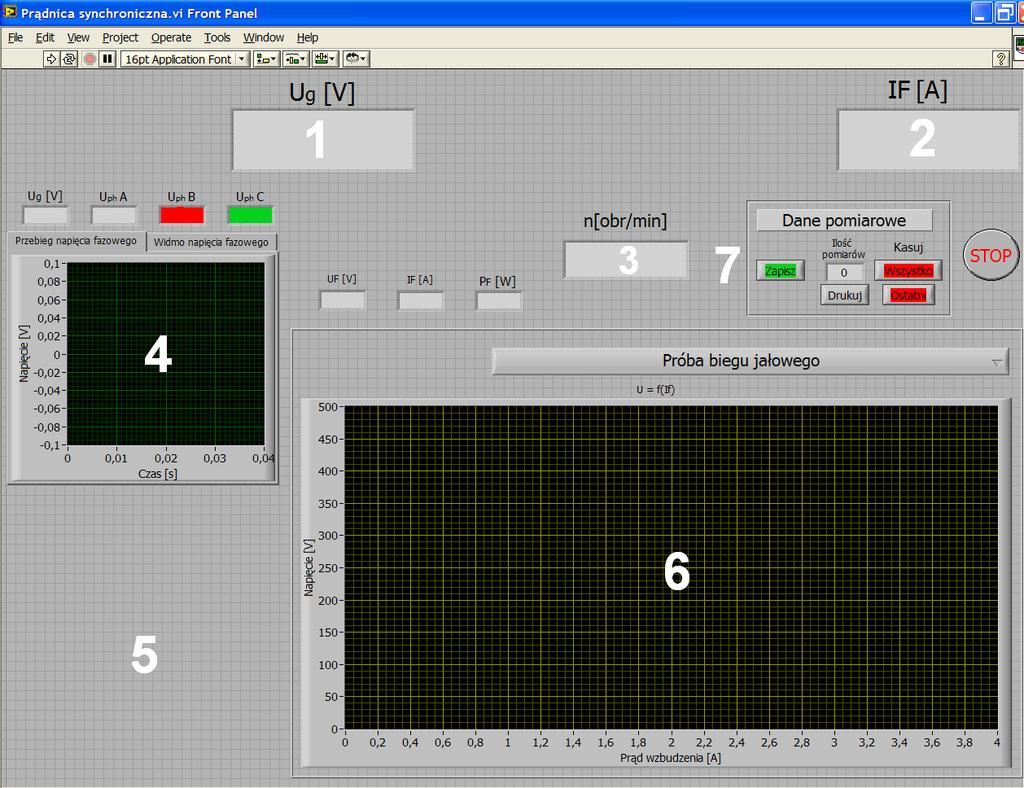This screenshot has height=788, width=1024.
Task: Click the Run Continuously button
Action: pos(69,59)
